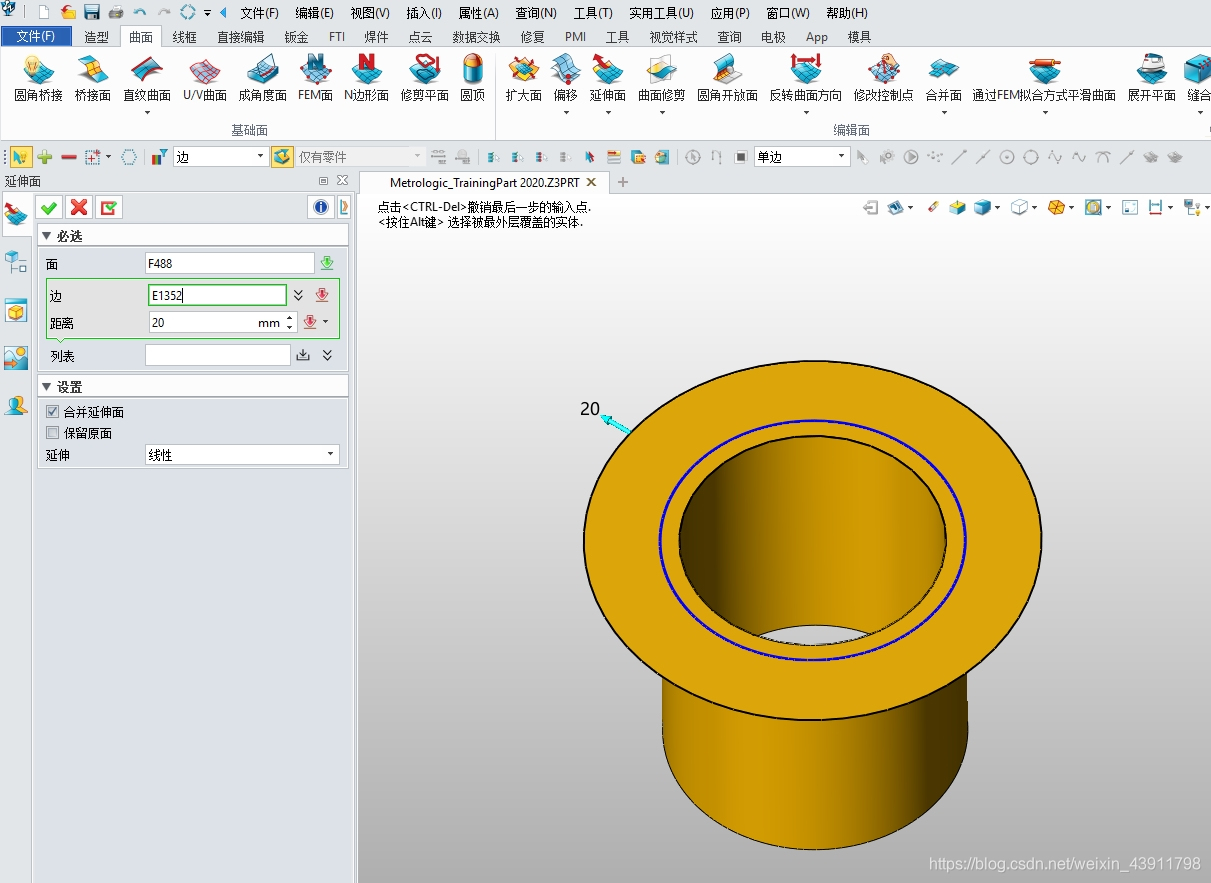
Task: Toggle the part-only filter icon before 仅有零件
Action: coord(283,157)
